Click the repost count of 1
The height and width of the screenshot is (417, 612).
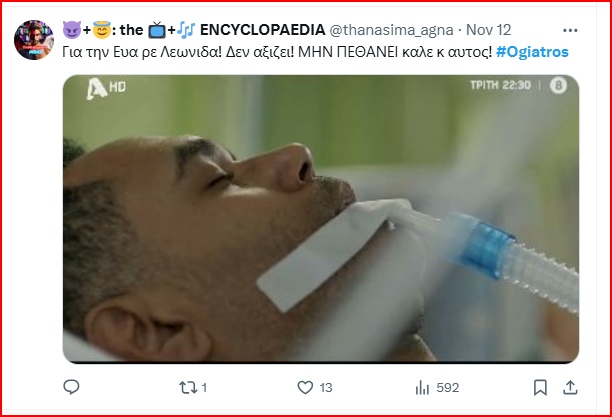(204, 388)
